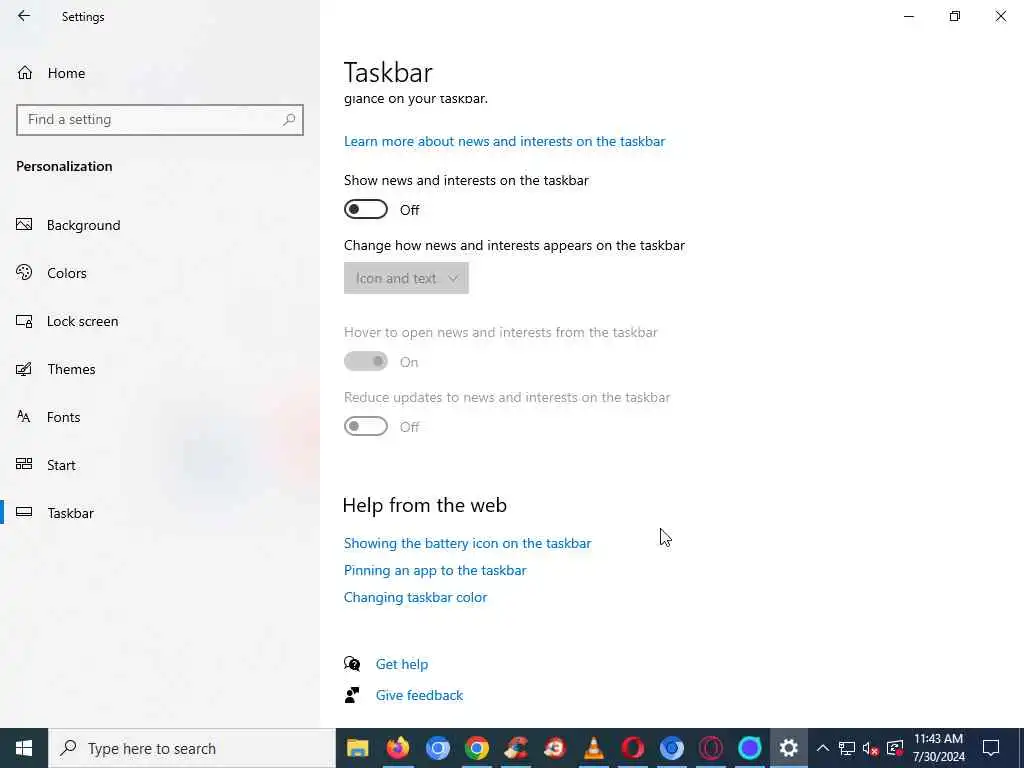The height and width of the screenshot is (768, 1024).
Task: Click the Give feedback link
Action: tap(419, 695)
